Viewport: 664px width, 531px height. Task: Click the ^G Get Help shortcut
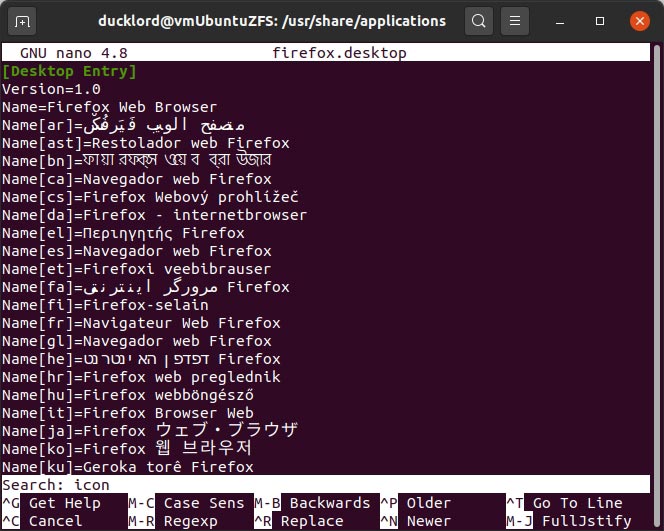click(51, 503)
